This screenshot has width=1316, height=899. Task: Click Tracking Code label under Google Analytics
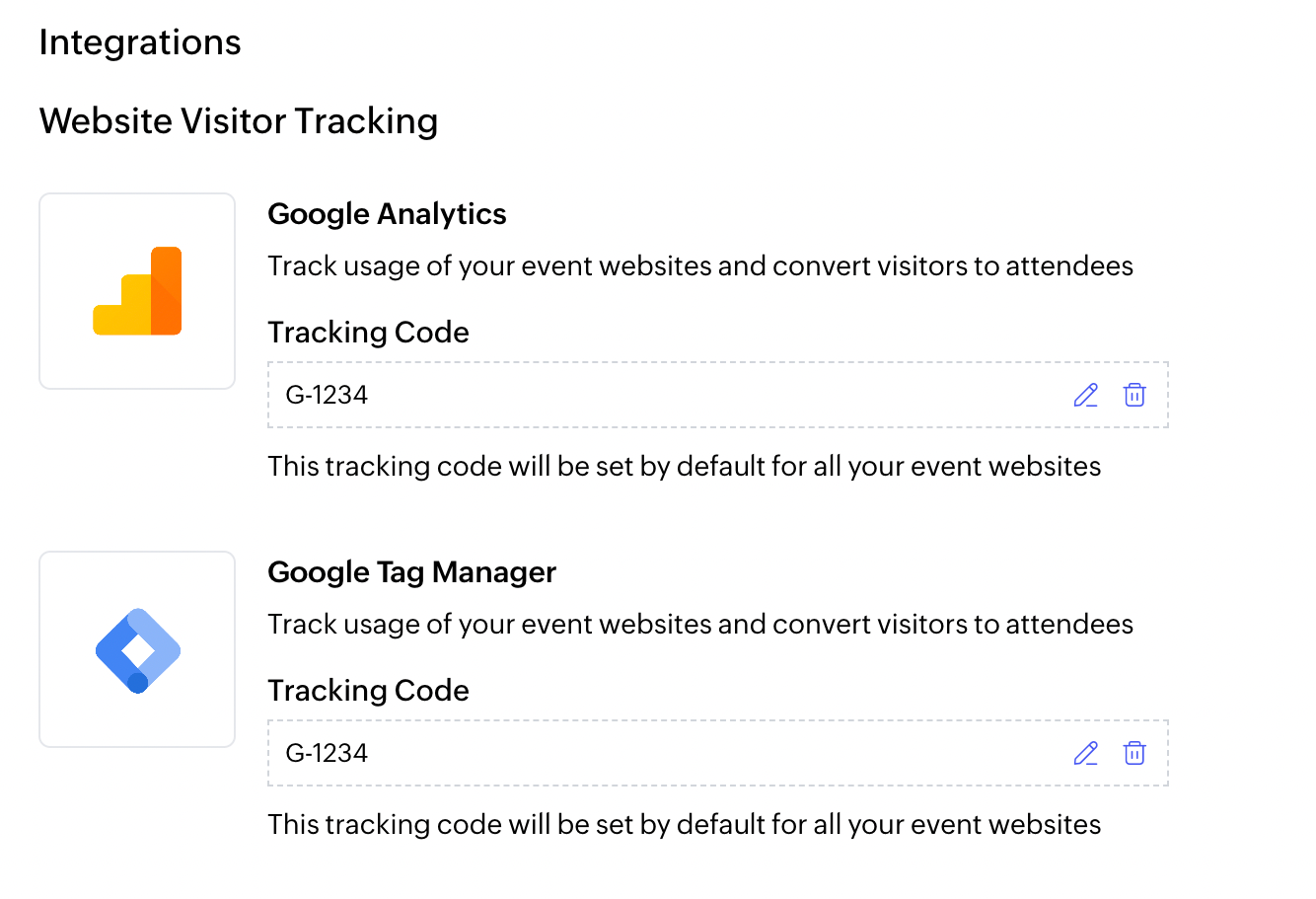click(x=368, y=333)
